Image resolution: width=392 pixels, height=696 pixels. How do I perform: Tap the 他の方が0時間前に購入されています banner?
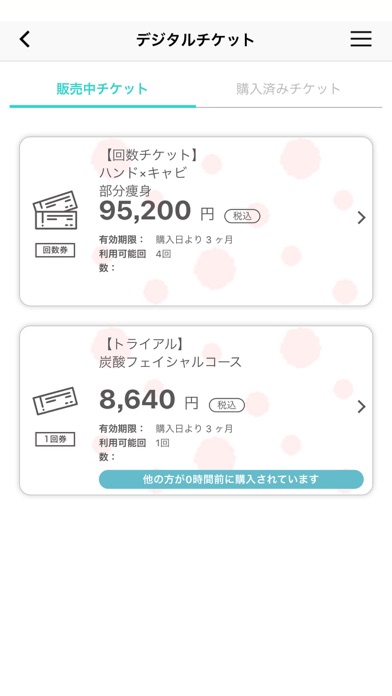pos(231,479)
